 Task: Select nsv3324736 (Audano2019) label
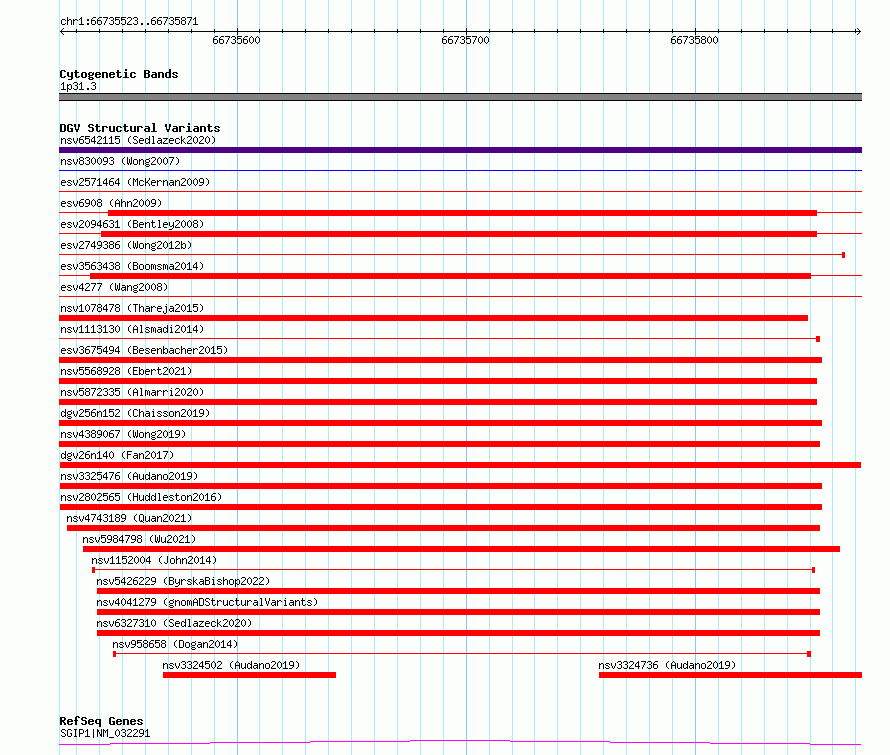tap(667, 665)
